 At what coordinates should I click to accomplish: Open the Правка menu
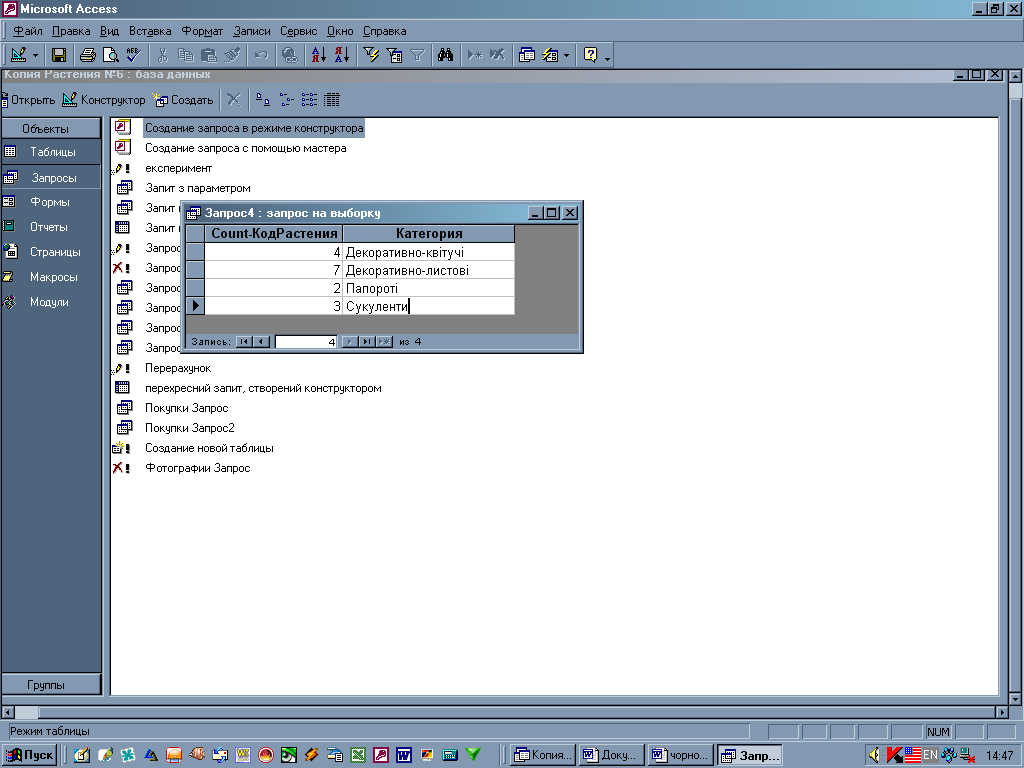coord(71,31)
